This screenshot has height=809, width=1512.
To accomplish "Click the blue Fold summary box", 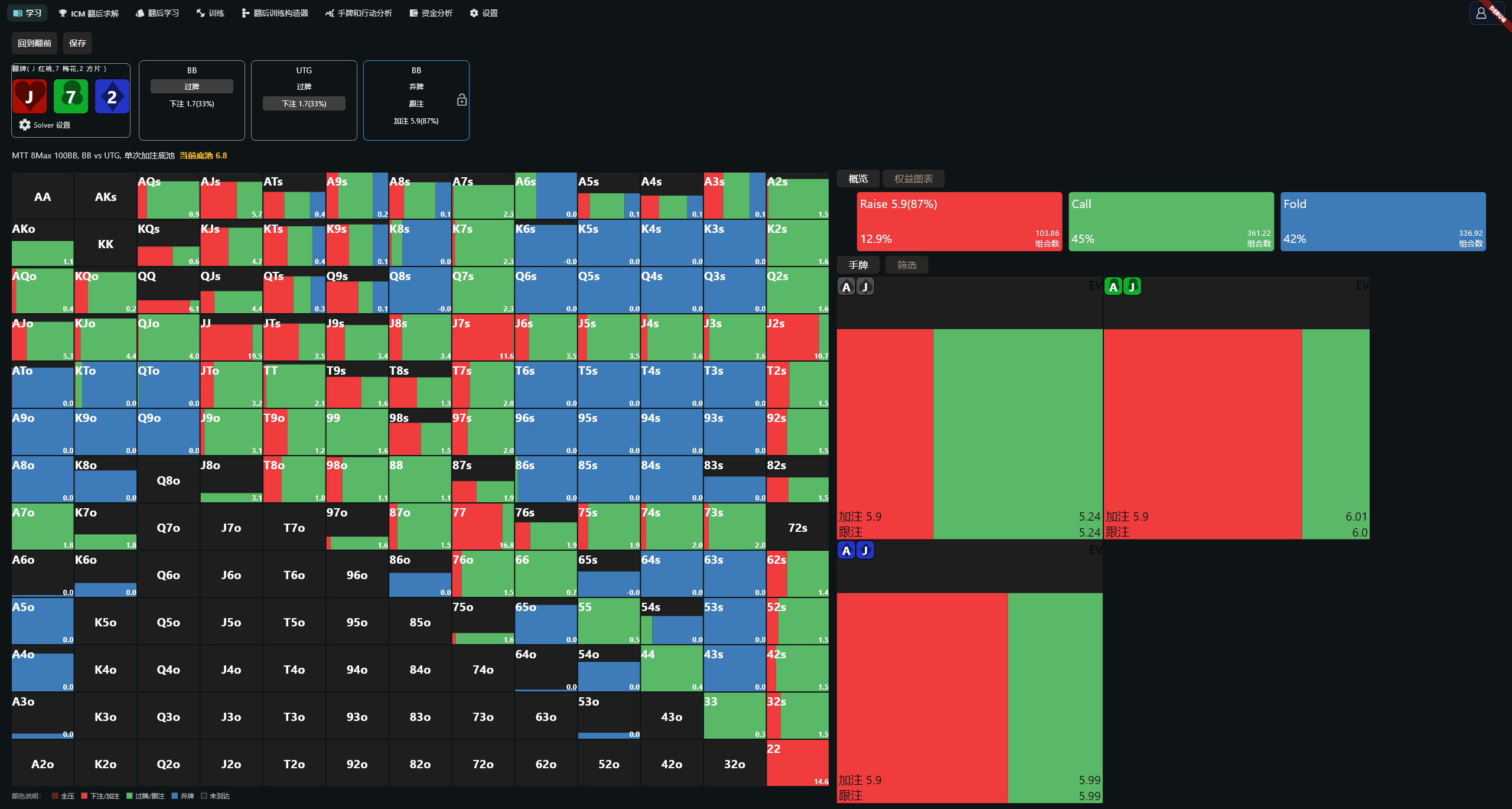I will 1383,222.
